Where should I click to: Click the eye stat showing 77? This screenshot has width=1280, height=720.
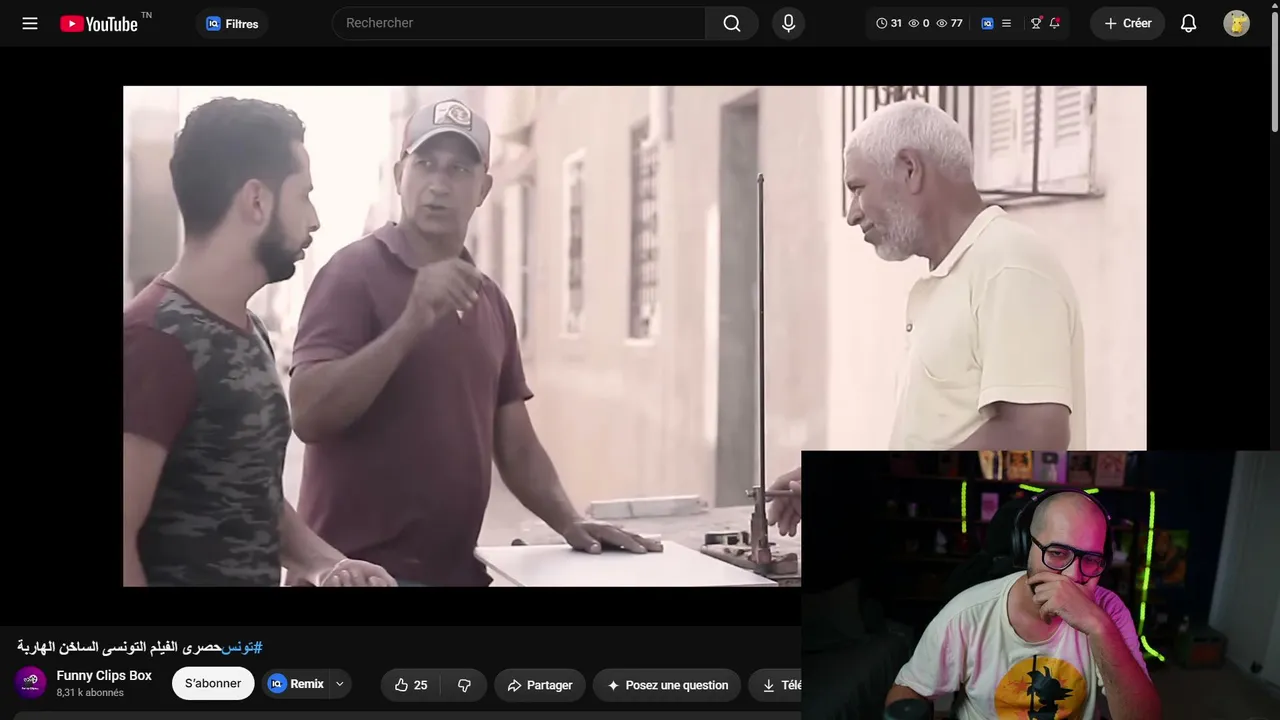click(949, 23)
